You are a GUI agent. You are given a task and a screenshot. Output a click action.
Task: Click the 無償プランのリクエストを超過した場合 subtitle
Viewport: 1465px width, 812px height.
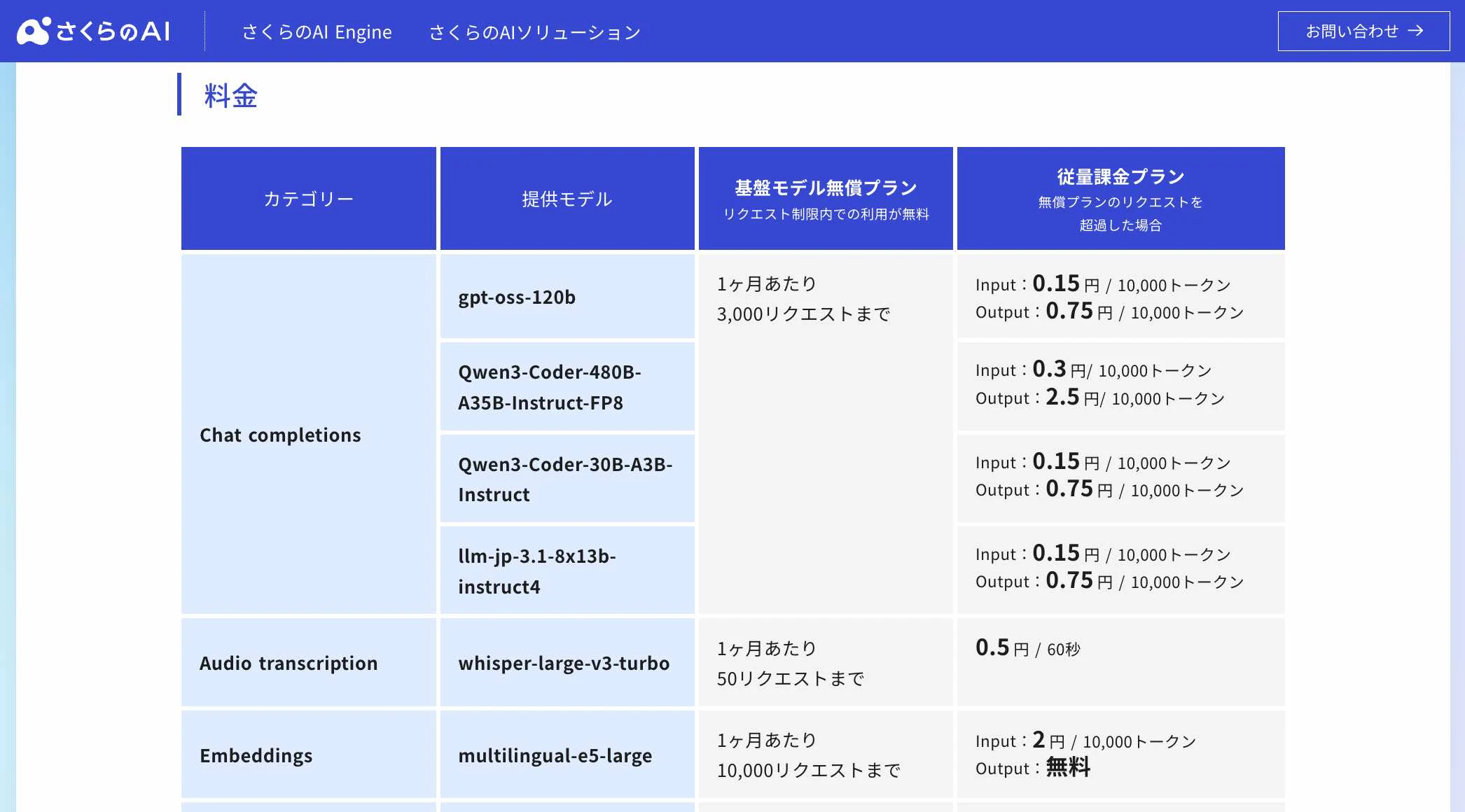[x=1120, y=213]
